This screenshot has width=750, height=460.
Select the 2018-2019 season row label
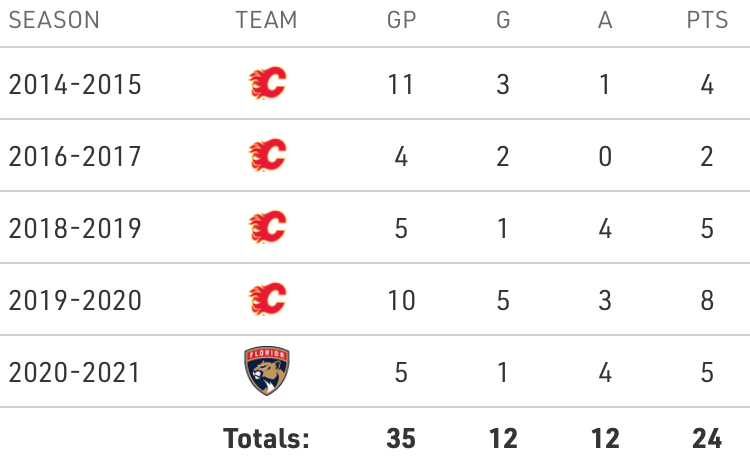74,229
